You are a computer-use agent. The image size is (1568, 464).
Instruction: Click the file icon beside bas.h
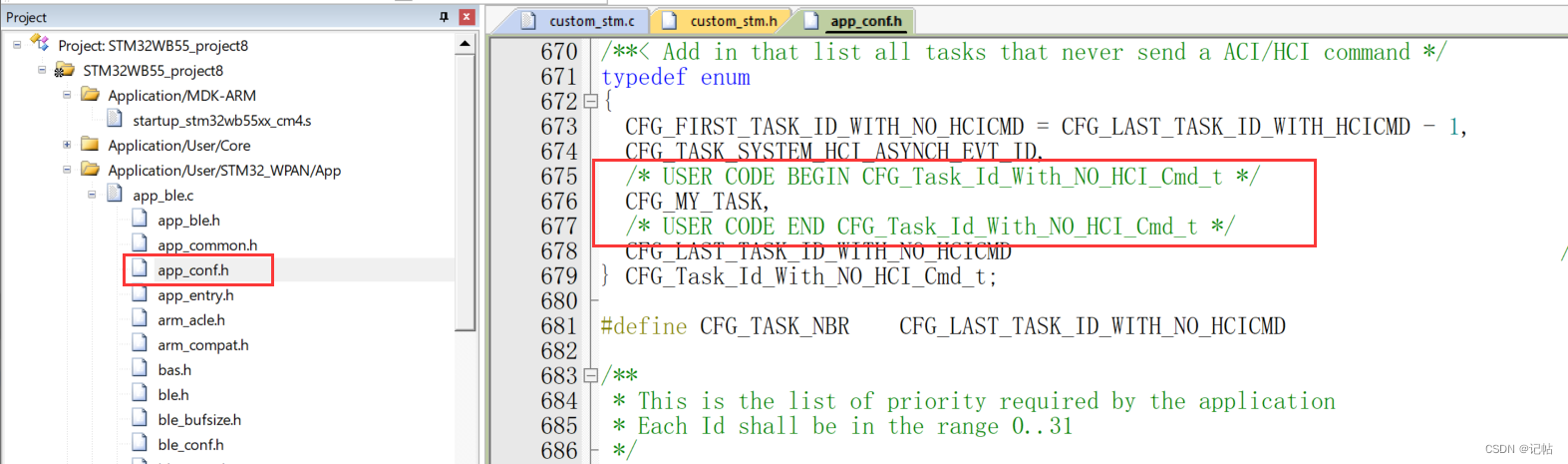[x=140, y=369]
